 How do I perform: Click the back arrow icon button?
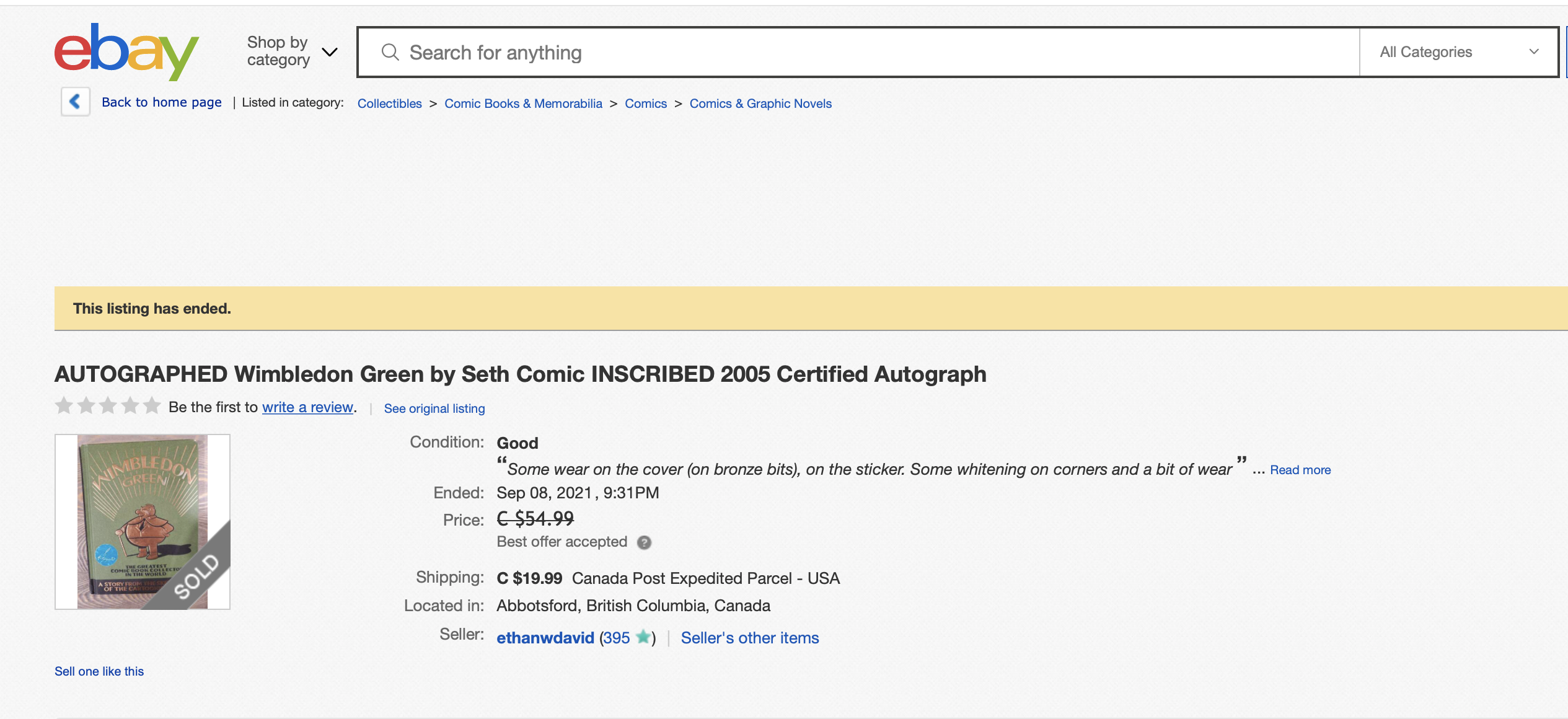coord(76,102)
